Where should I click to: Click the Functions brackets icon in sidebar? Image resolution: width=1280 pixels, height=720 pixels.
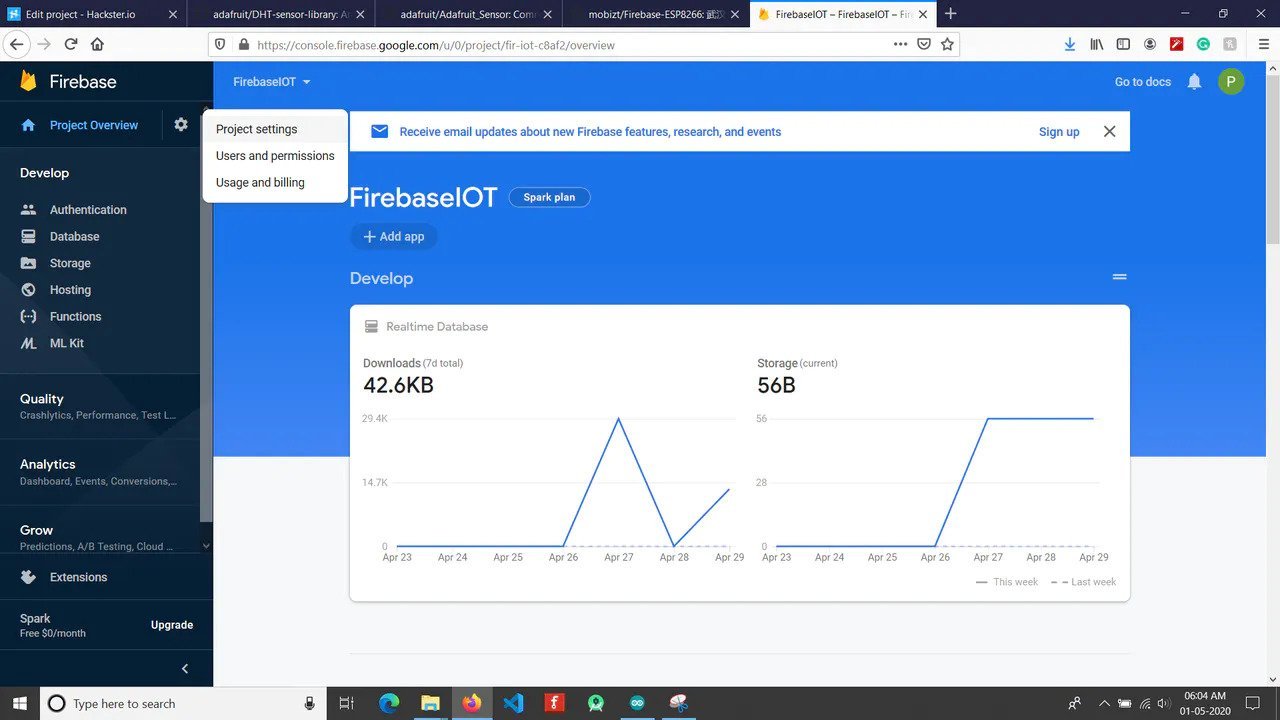(29, 316)
